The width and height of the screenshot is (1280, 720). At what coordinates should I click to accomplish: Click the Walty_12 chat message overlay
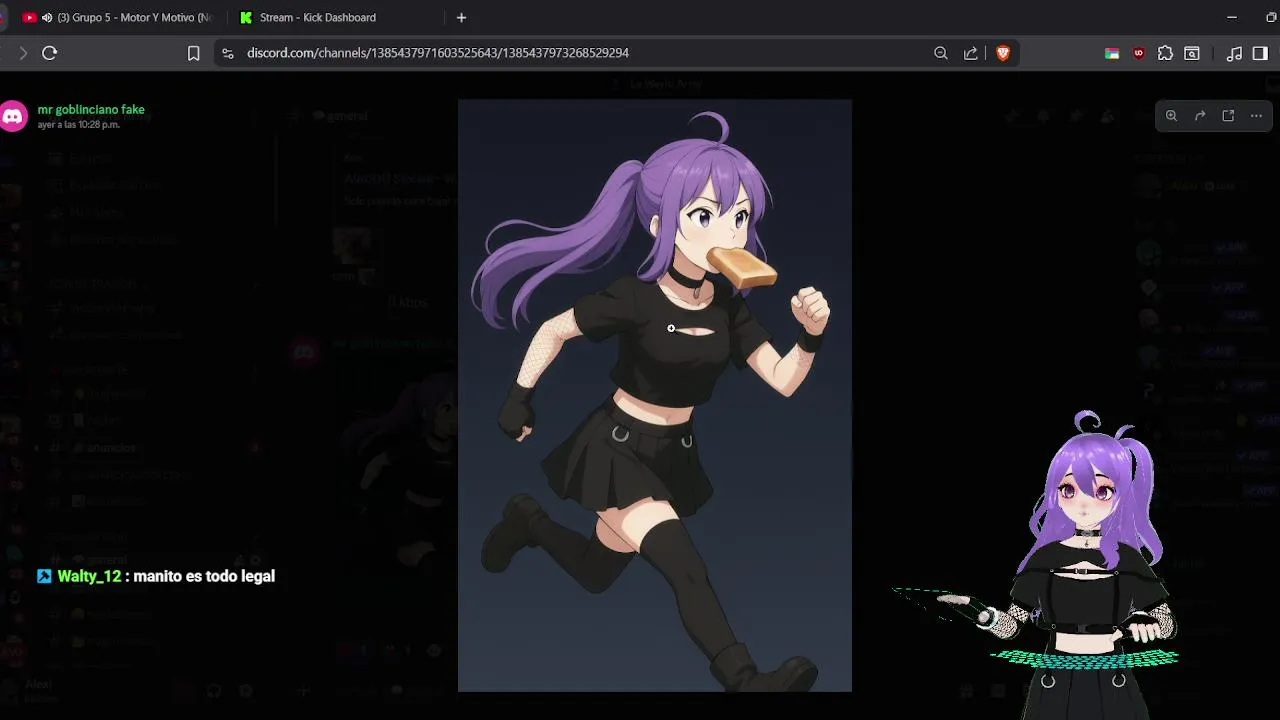(x=156, y=576)
